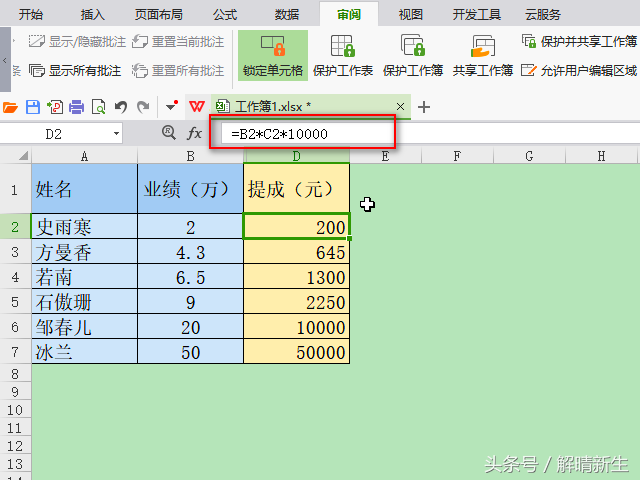The image size is (640, 480).
Task: Open the 开发工具 (Developer) ribbon tab
Action: 477,15
